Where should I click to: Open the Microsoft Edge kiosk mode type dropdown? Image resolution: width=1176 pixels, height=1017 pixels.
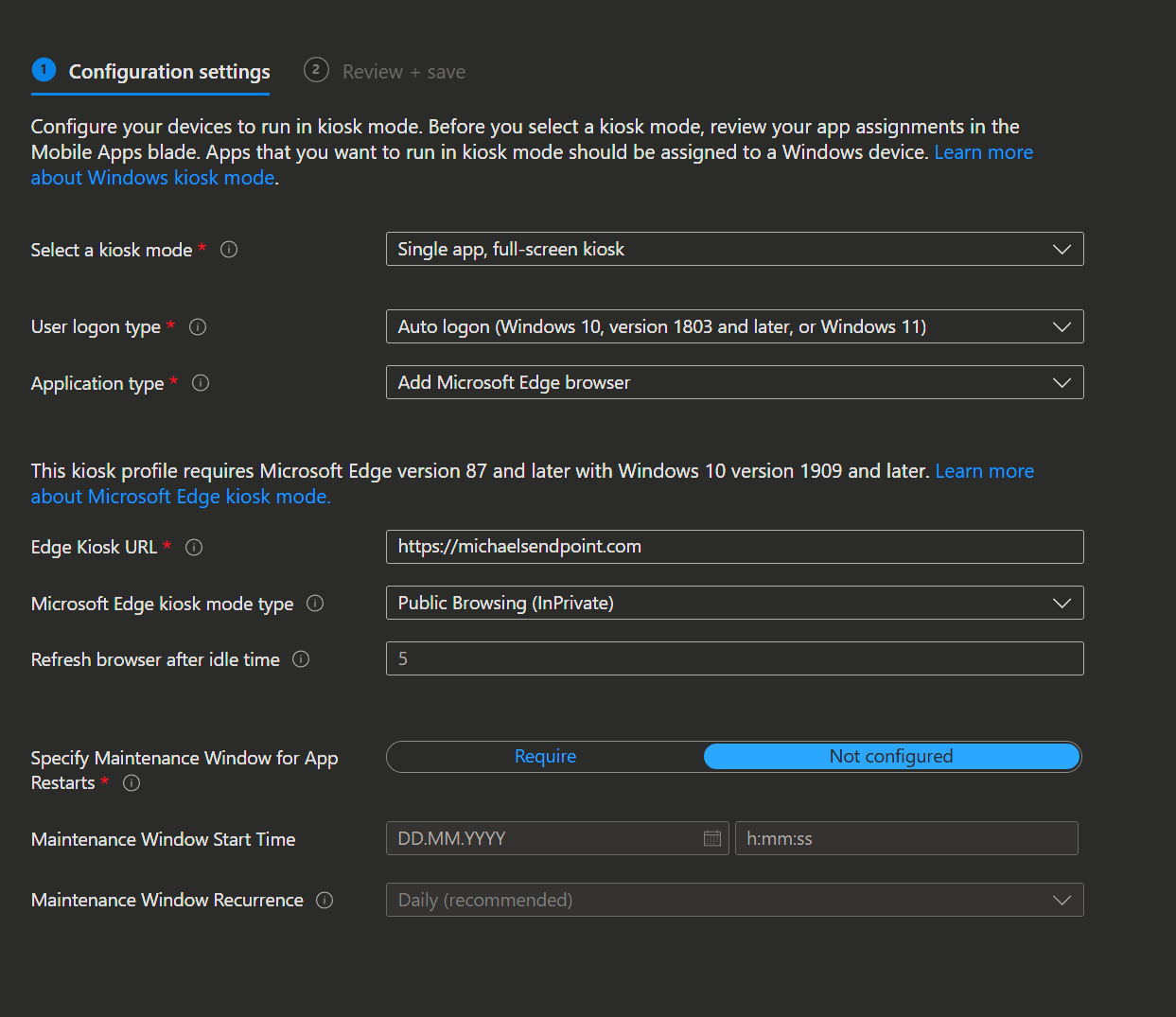(734, 603)
